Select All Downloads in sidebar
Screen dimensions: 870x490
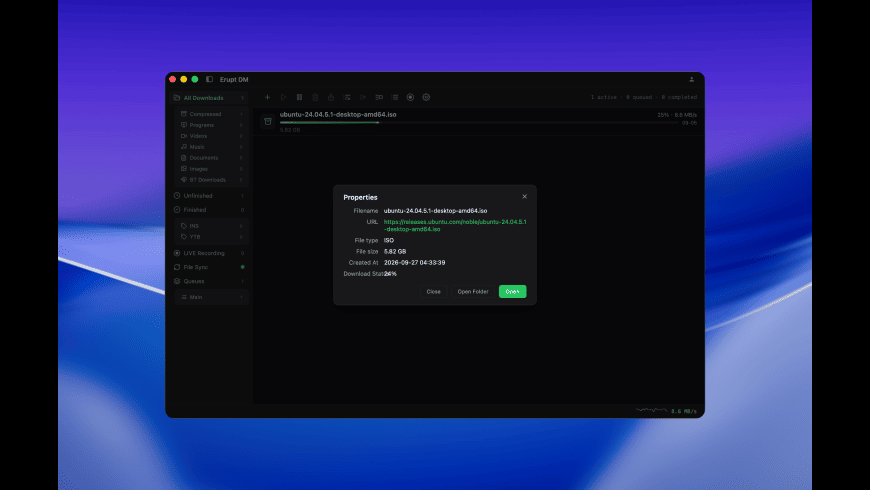point(209,98)
